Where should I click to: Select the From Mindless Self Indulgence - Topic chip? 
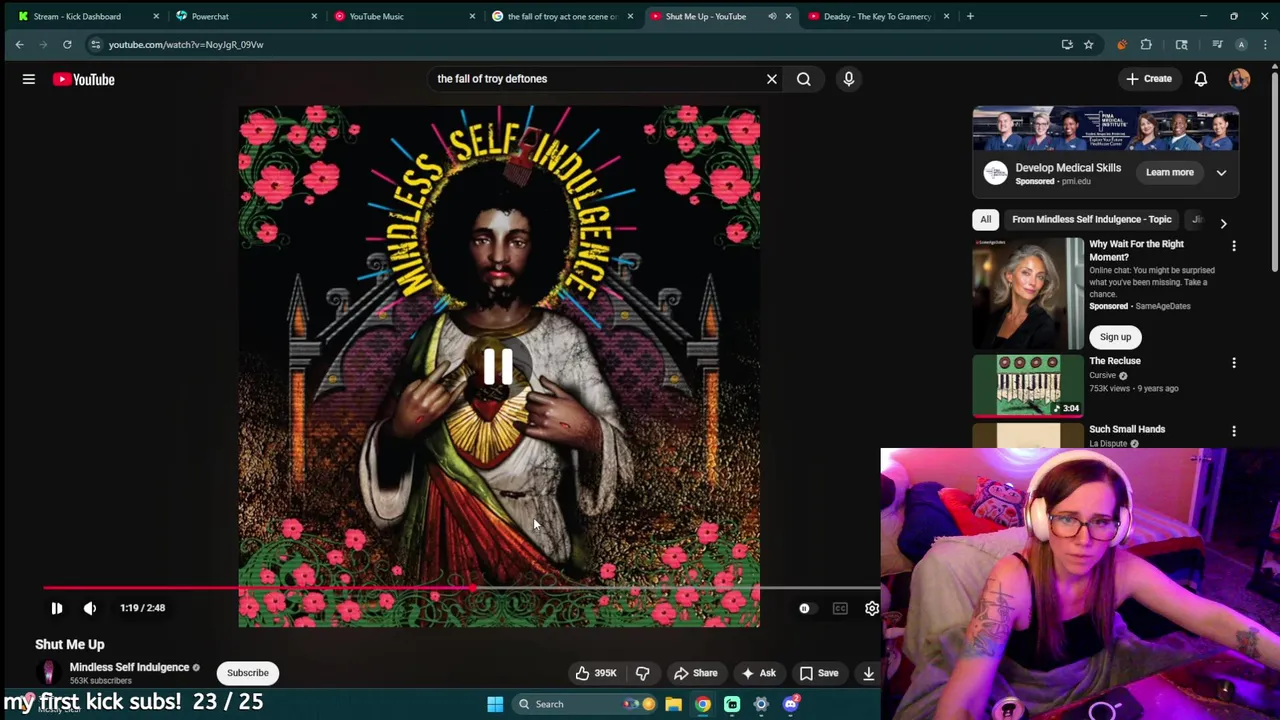pyautogui.click(x=1091, y=219)
